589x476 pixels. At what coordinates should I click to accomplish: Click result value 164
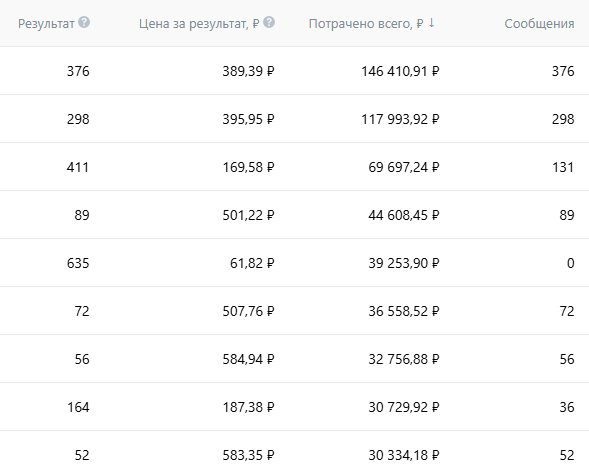tap(78, 407)
